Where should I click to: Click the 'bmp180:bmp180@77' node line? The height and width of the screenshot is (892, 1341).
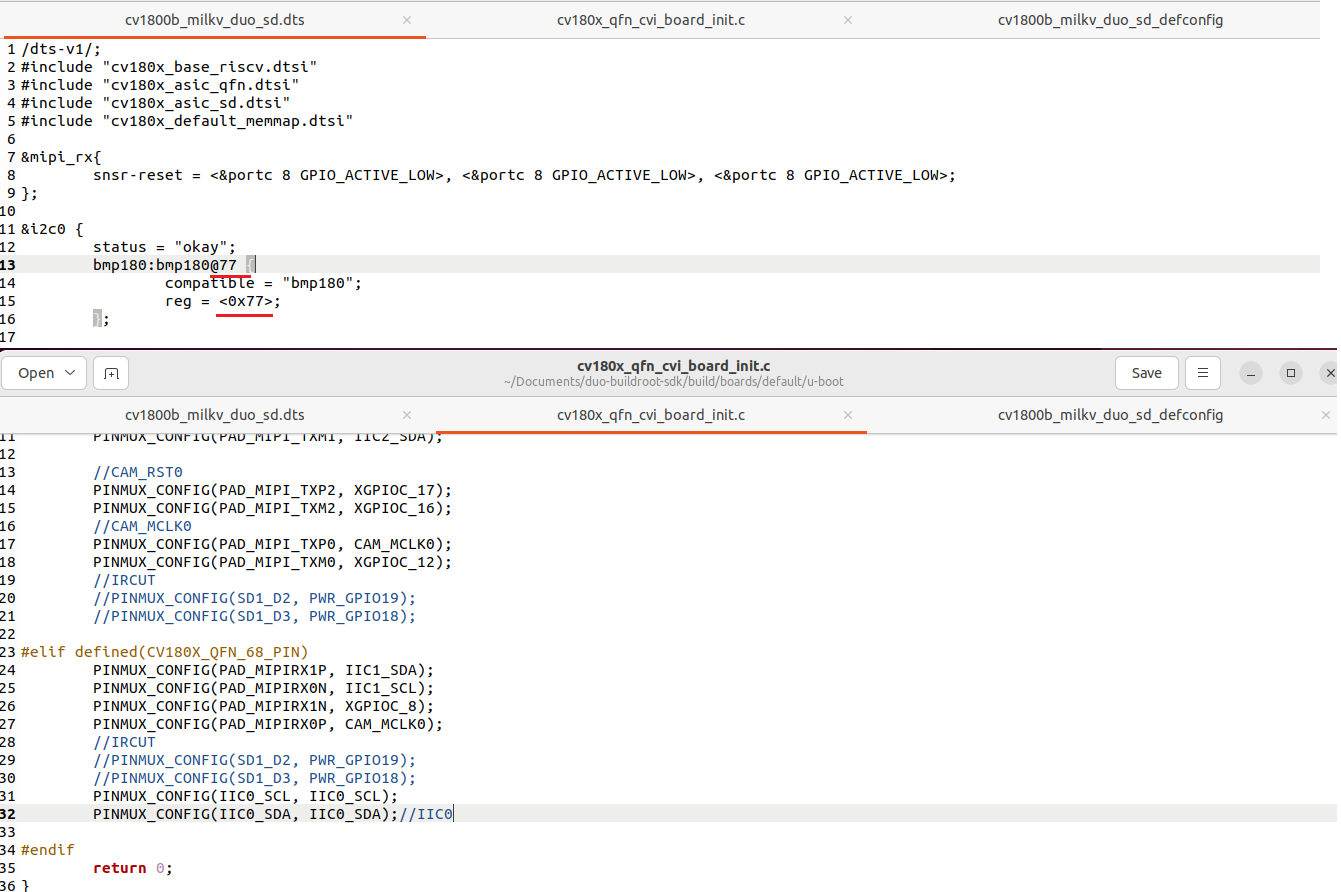[x=175, y=265]
